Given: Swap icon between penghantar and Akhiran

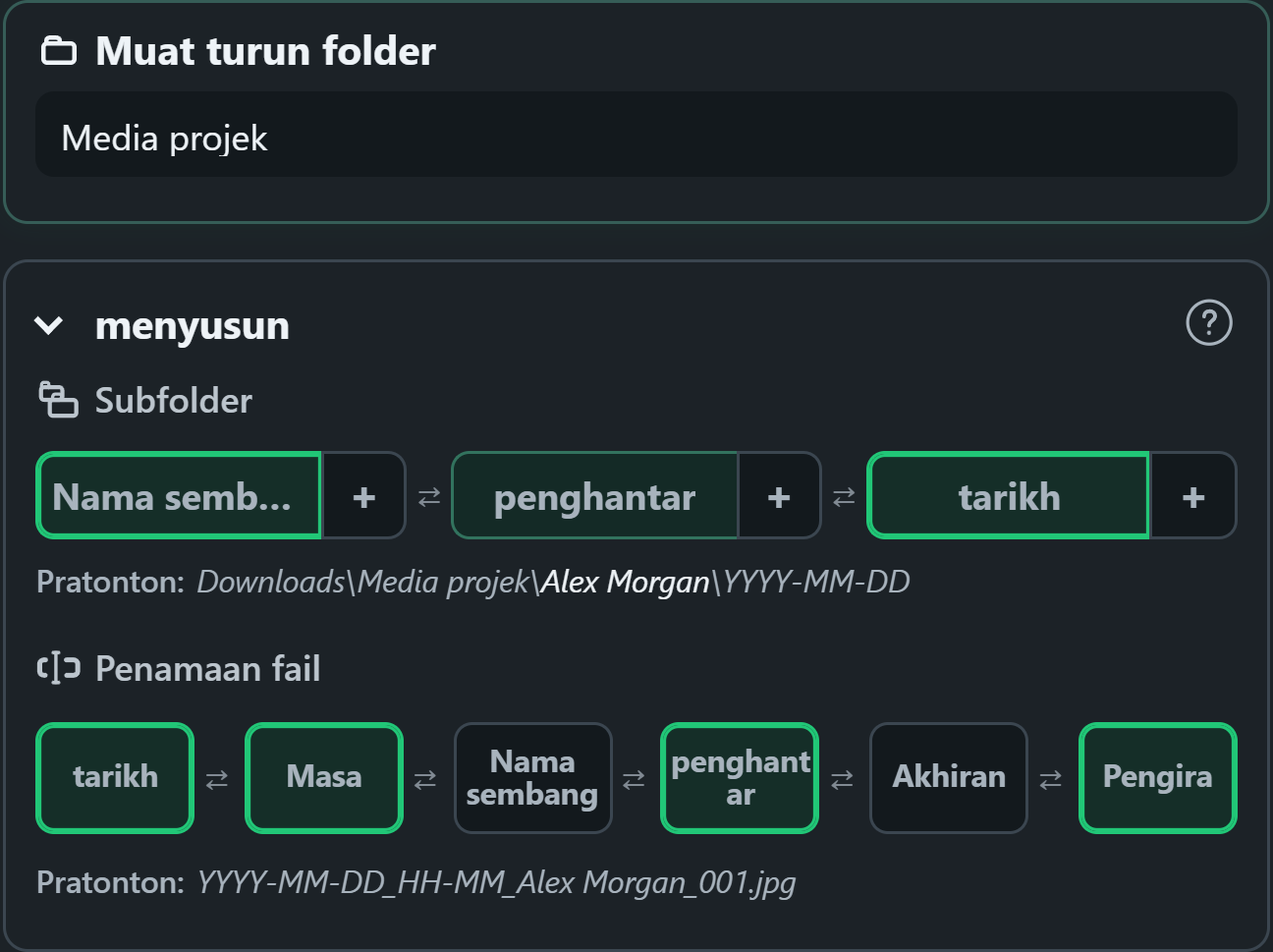Looking at the screenshot, I should [842, 779].
